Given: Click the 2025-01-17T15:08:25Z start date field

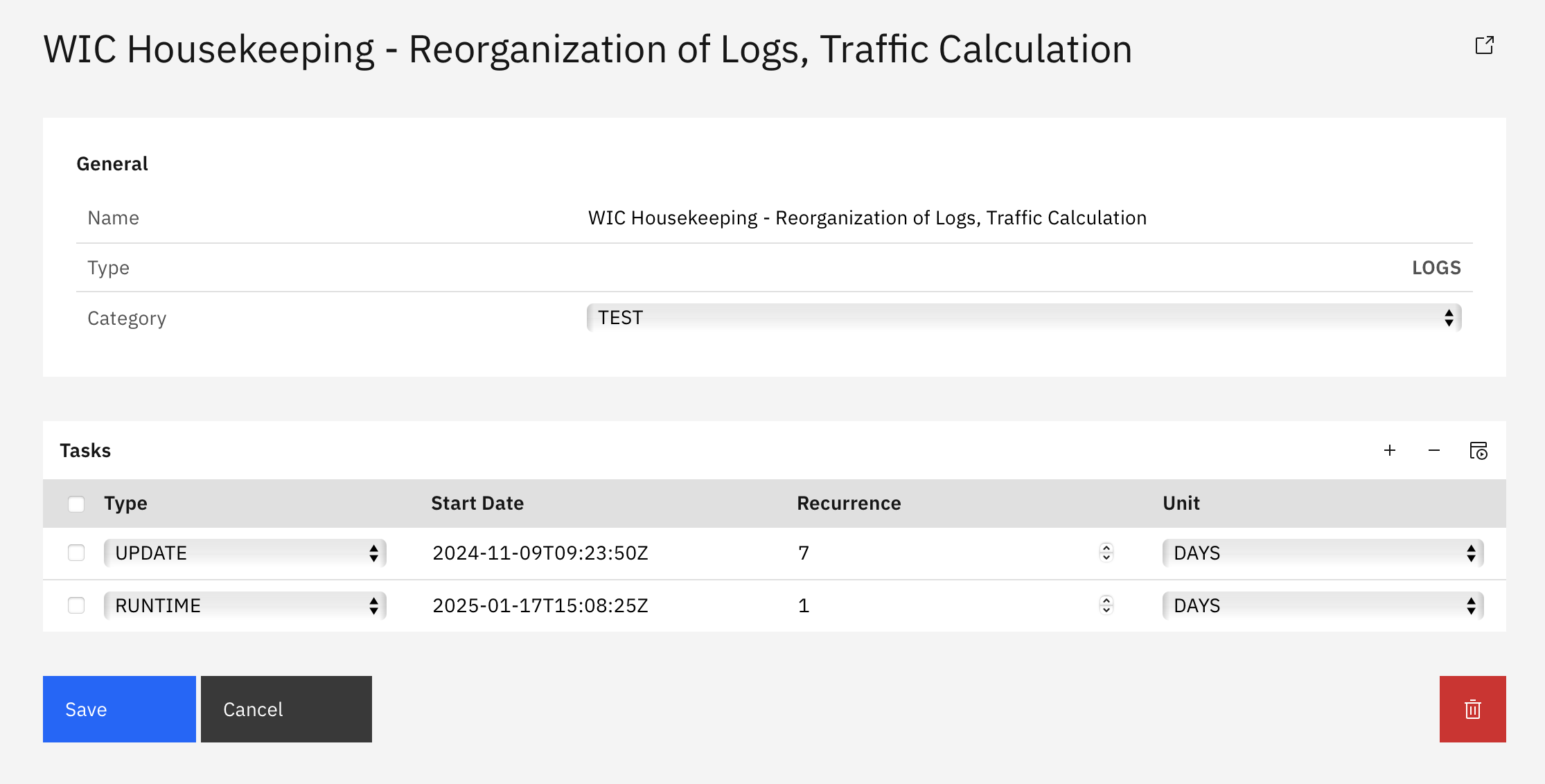Looking at the screenshot, I should click(x=540, y=605).
